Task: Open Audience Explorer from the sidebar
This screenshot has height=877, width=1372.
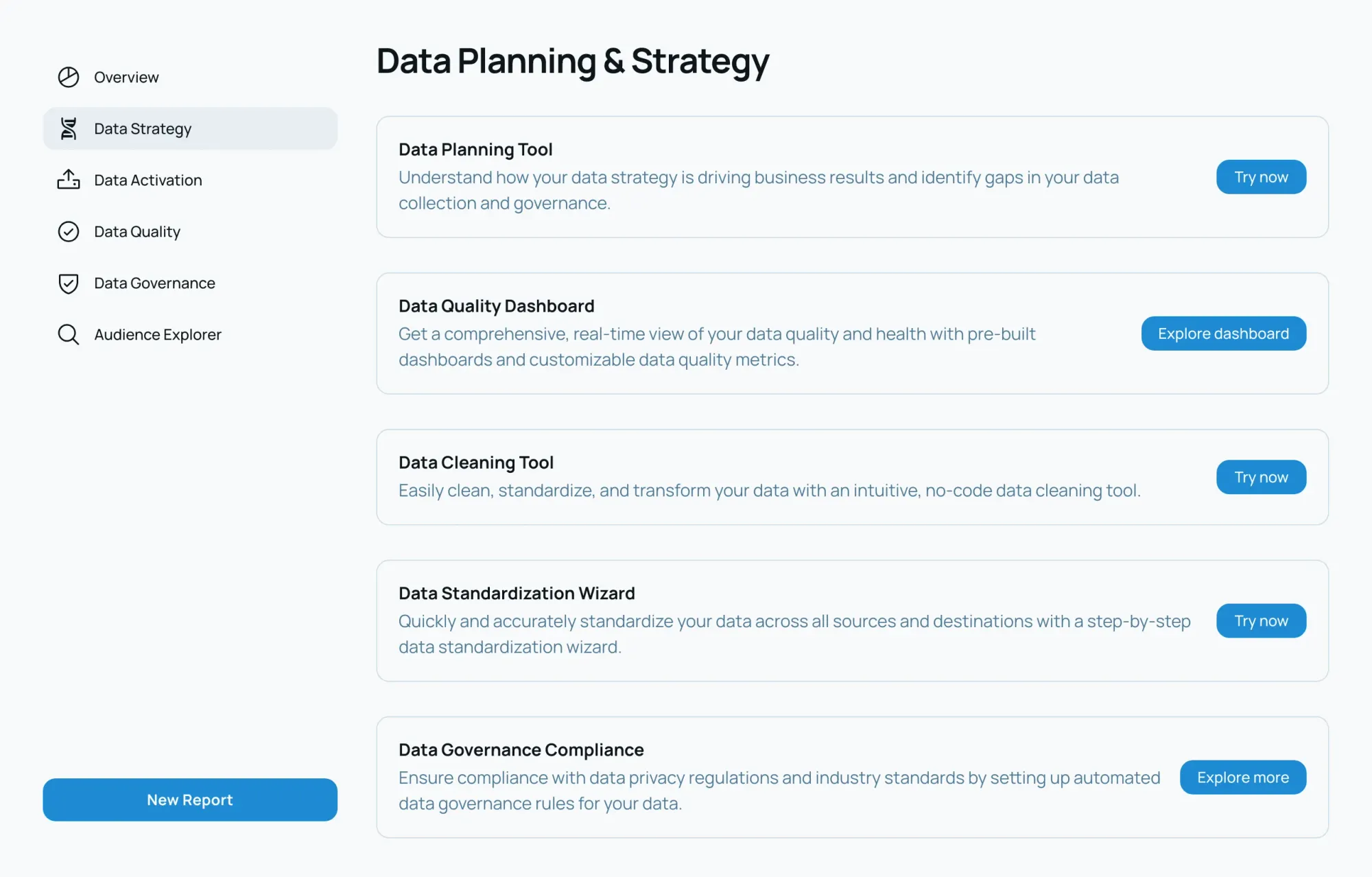Action: tap(158, 334)
